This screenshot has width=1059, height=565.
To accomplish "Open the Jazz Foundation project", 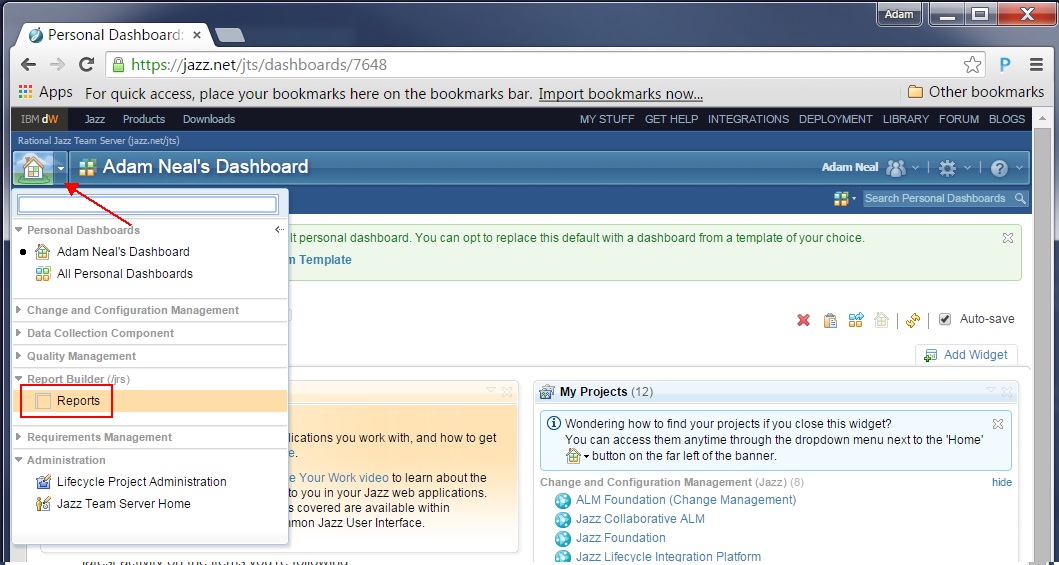I will click(620, 538).
